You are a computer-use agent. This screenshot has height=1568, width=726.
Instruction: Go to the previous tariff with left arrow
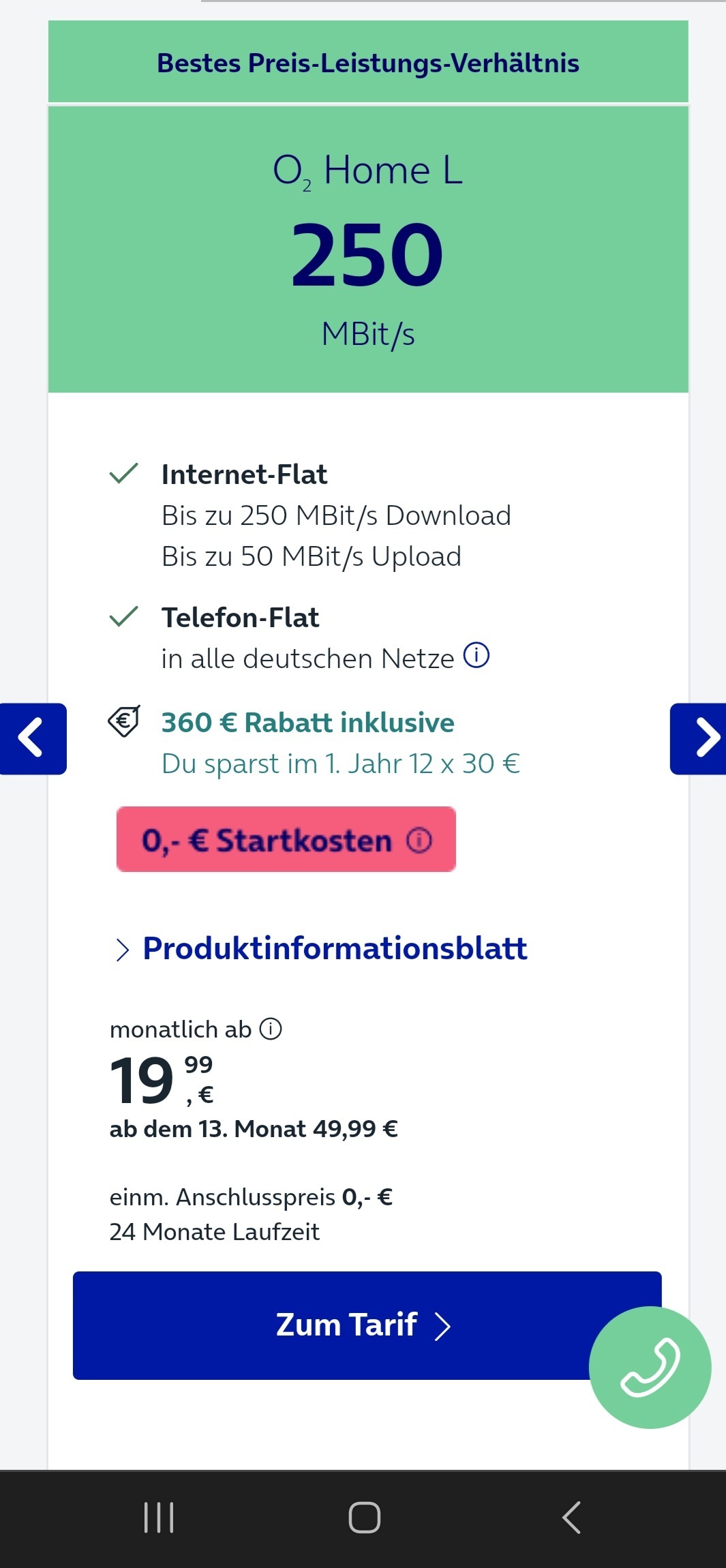pyautogui.click(x=33, y=738)
